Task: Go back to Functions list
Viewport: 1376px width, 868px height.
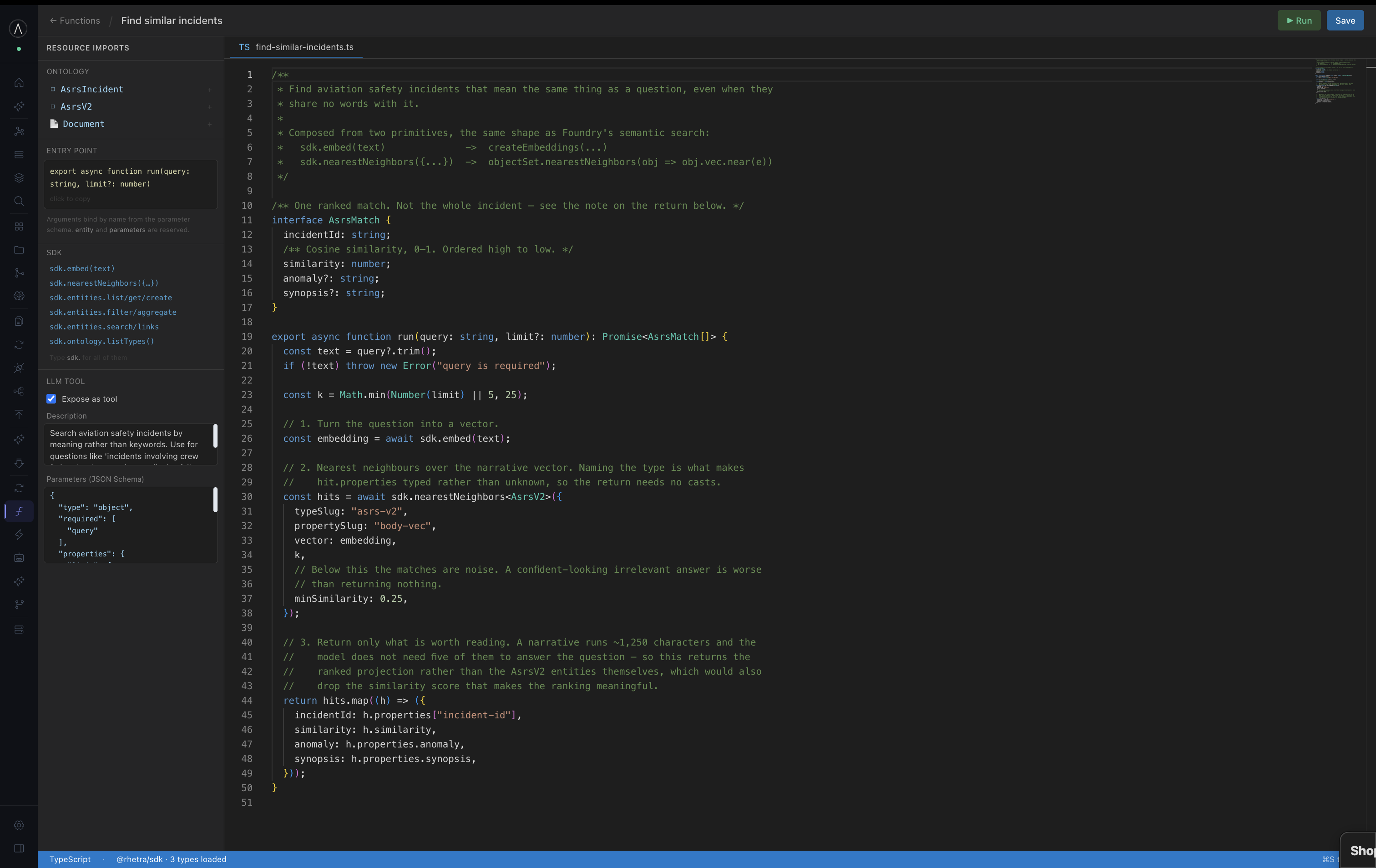Action: tap(74, 20)
